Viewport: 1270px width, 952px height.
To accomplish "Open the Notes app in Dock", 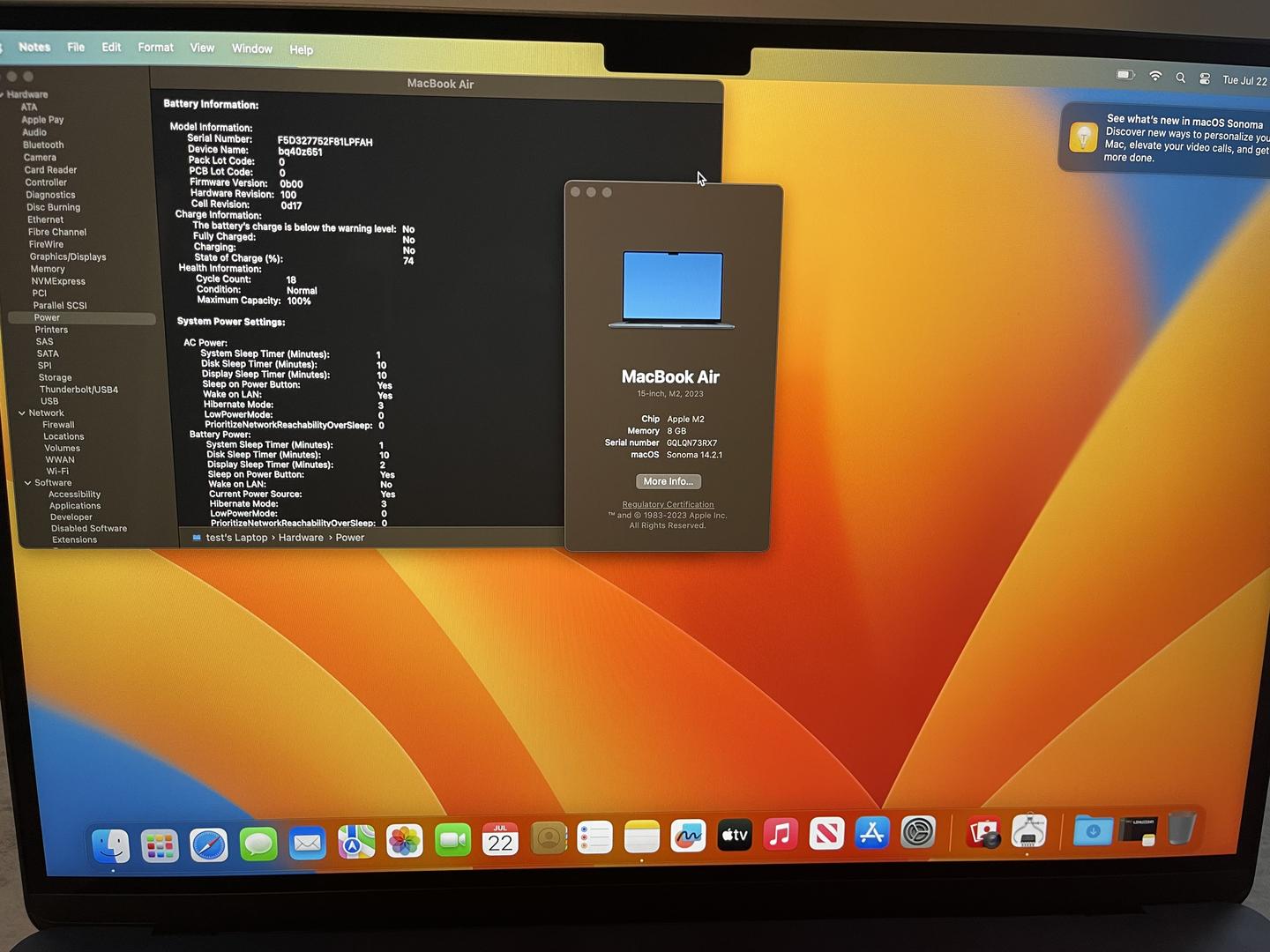I will pos(641,837).
